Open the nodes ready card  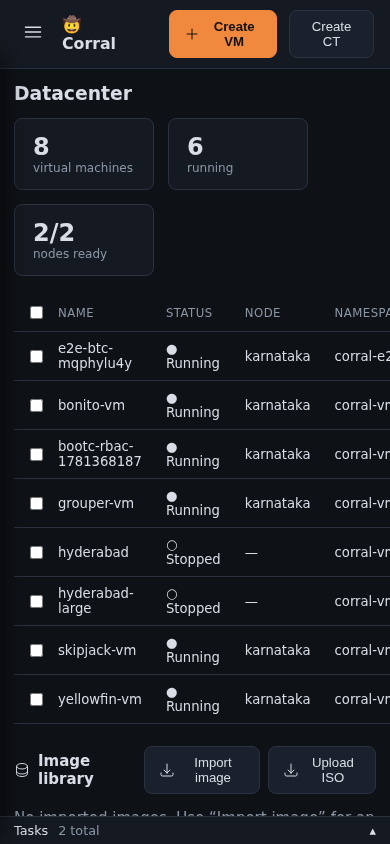[84, 240]
